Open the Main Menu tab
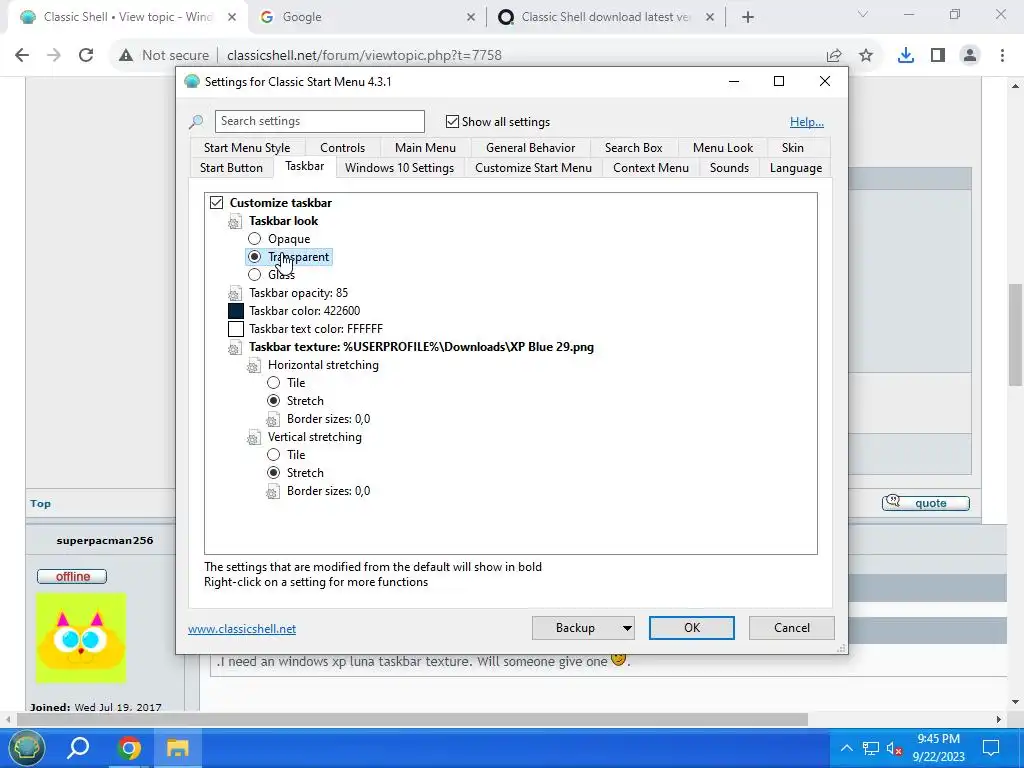 [425, 148]
